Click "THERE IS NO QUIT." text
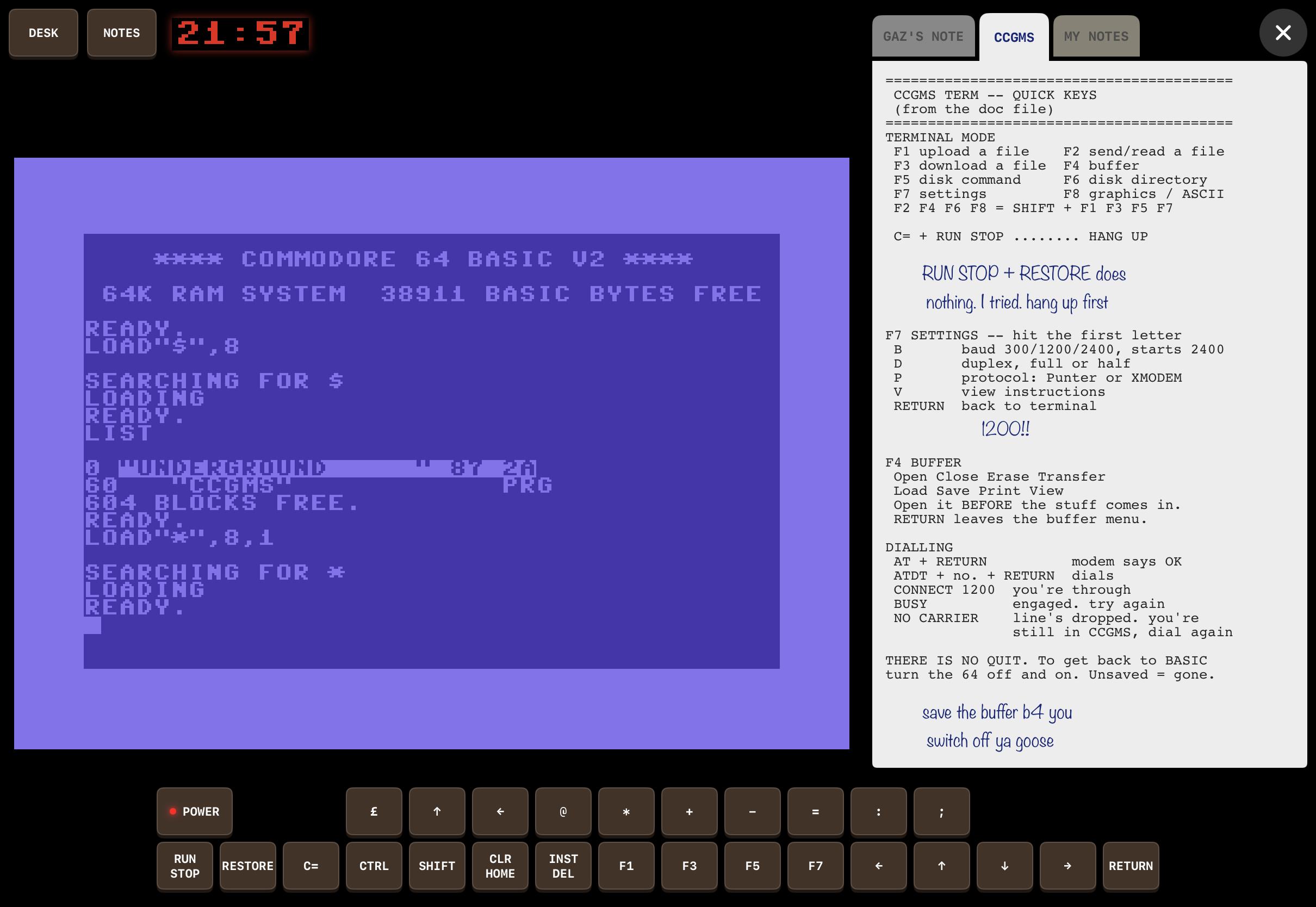This screenshot has height=907, width=1316. pyautogui.click(x=957, y=660)
